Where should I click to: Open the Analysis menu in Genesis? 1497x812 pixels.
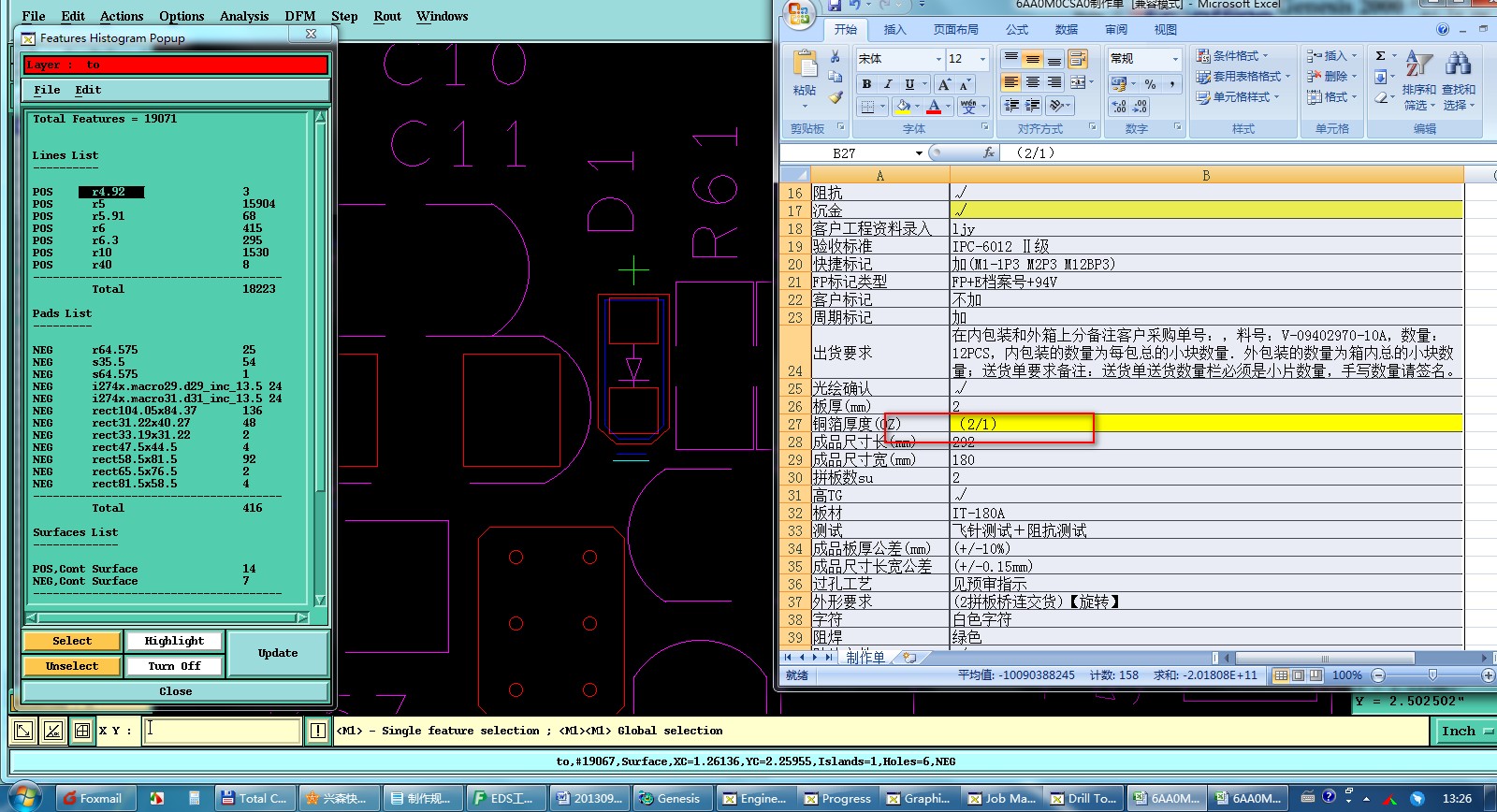coord(244,16)
